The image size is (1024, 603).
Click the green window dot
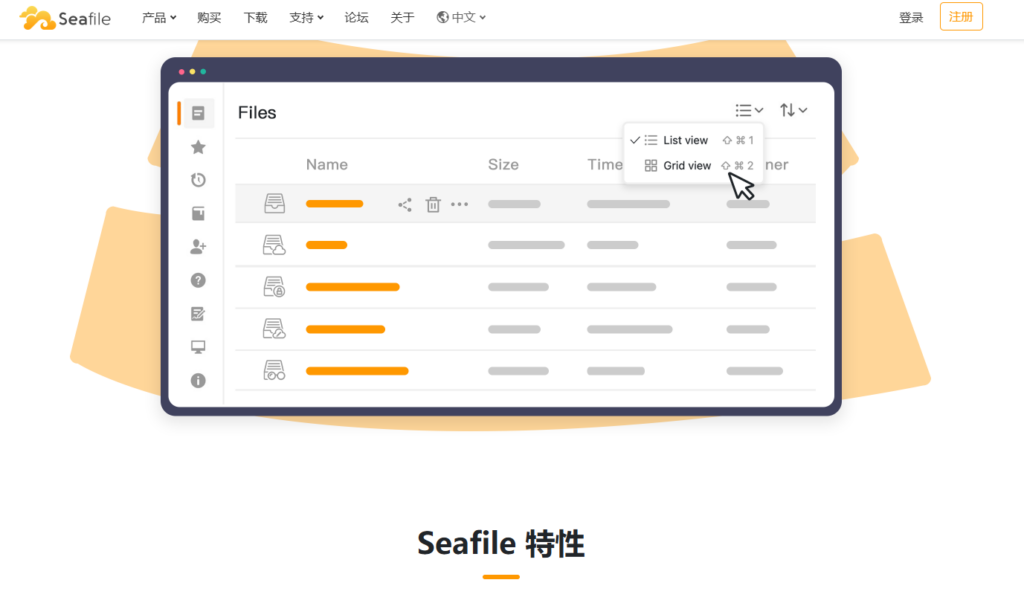203,71
